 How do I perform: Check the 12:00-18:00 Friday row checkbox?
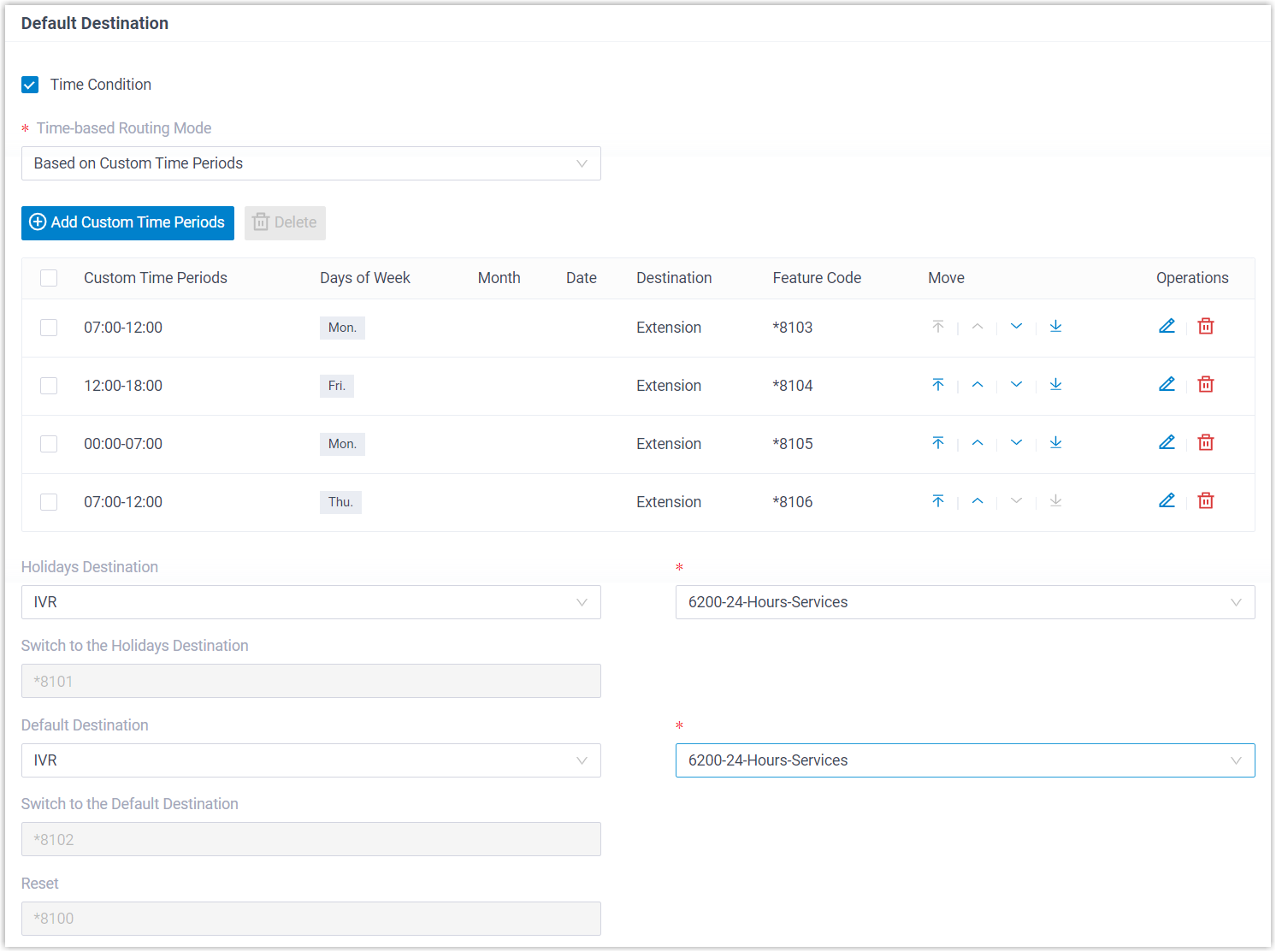coord(49,386)
